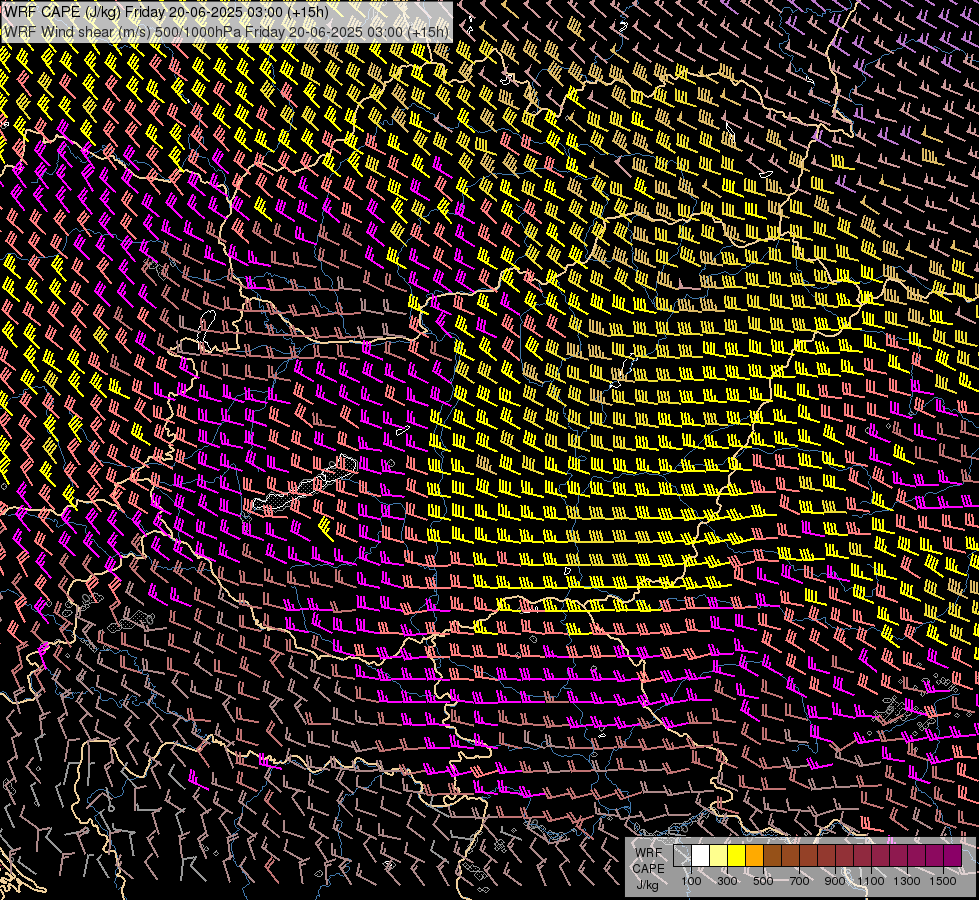Click the legend value 100
Image resolution: width=979 pixels, height=900 pixels.
691,881
